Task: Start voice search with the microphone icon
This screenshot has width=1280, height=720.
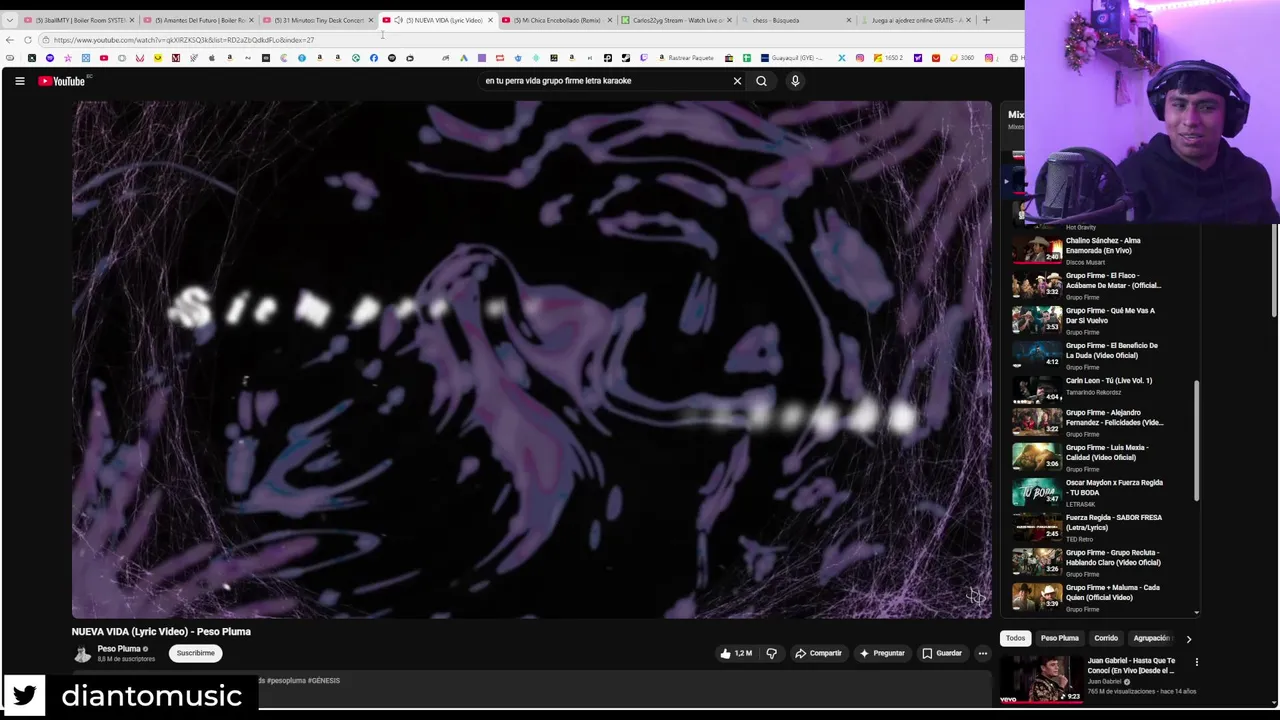Action: pos(795,81)
